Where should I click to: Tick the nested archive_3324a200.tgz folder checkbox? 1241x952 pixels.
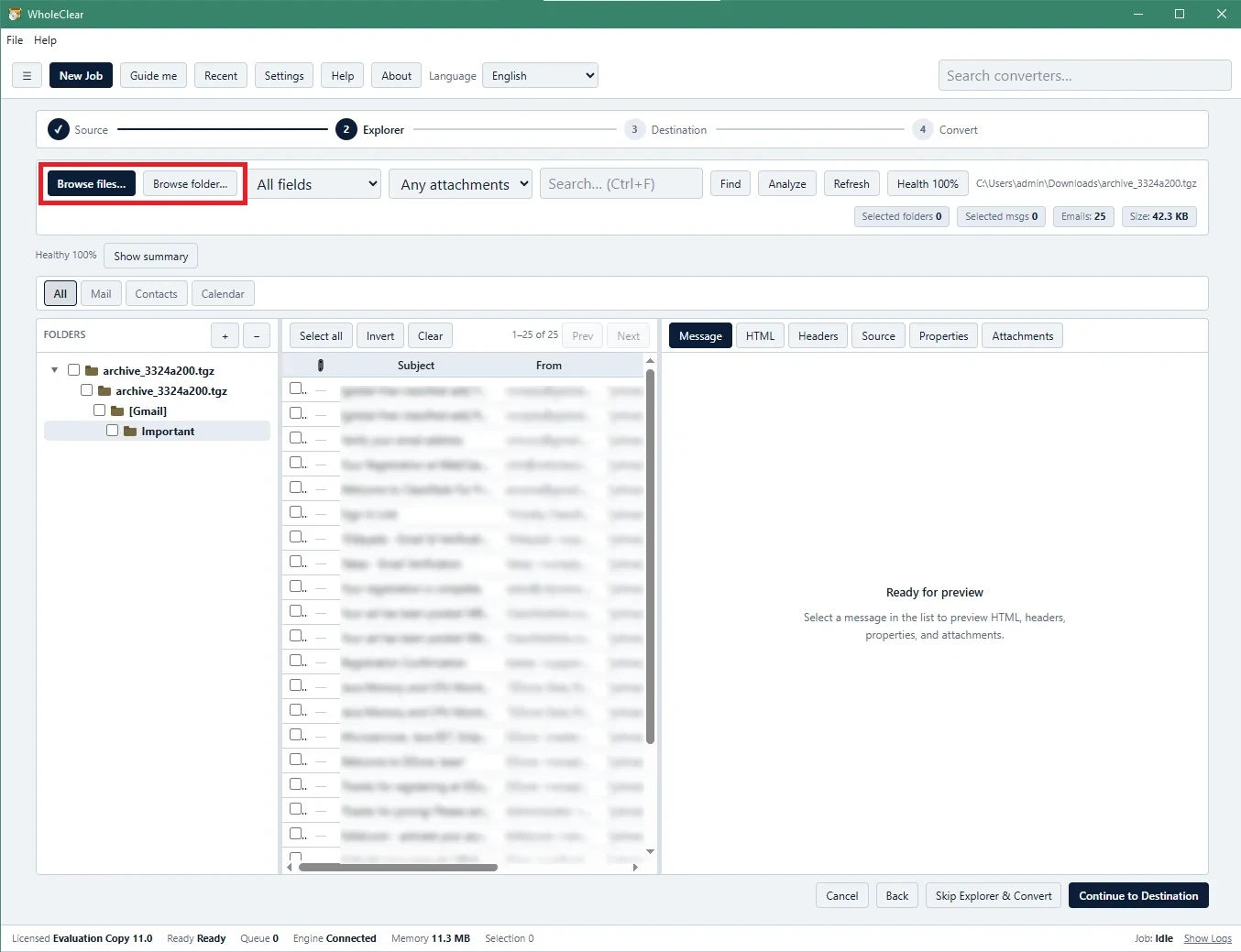86,390
